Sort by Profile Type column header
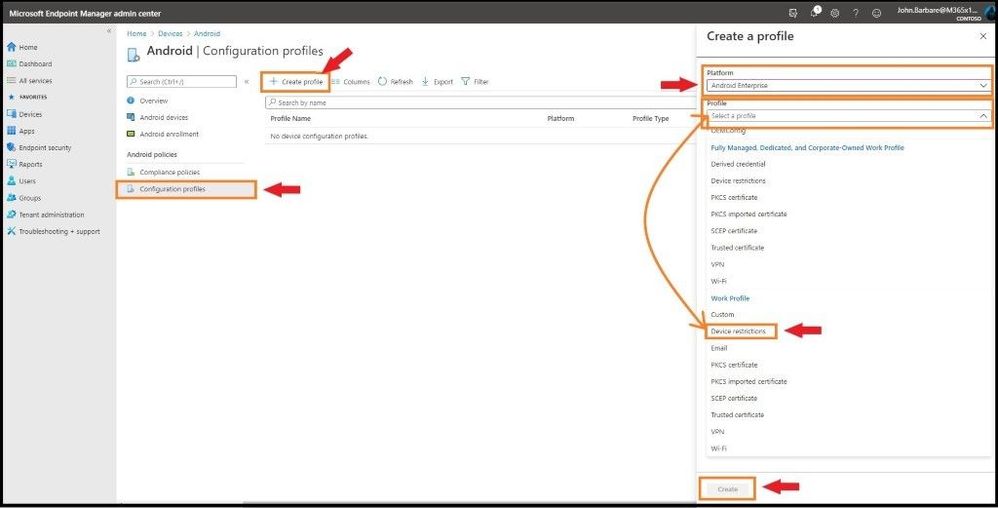This screenshot has height=508, width=998. [x=650, y=118]
